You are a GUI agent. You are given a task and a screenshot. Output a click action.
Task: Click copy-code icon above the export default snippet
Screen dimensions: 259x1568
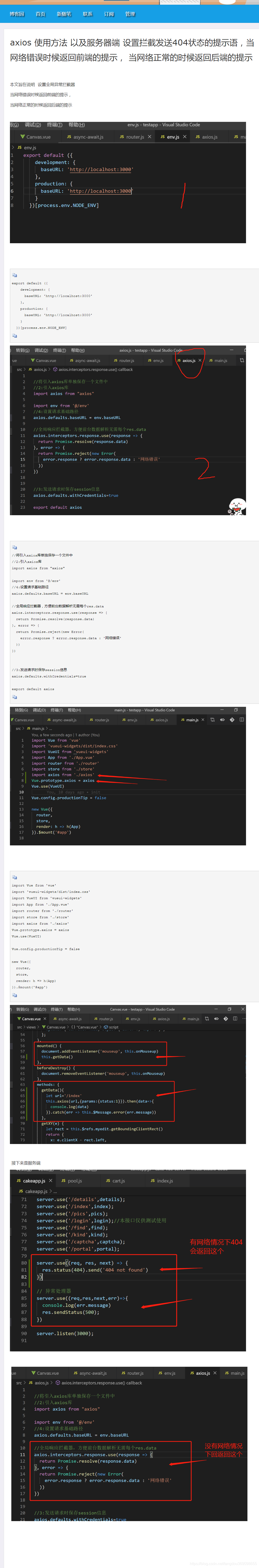pos(15,275)
